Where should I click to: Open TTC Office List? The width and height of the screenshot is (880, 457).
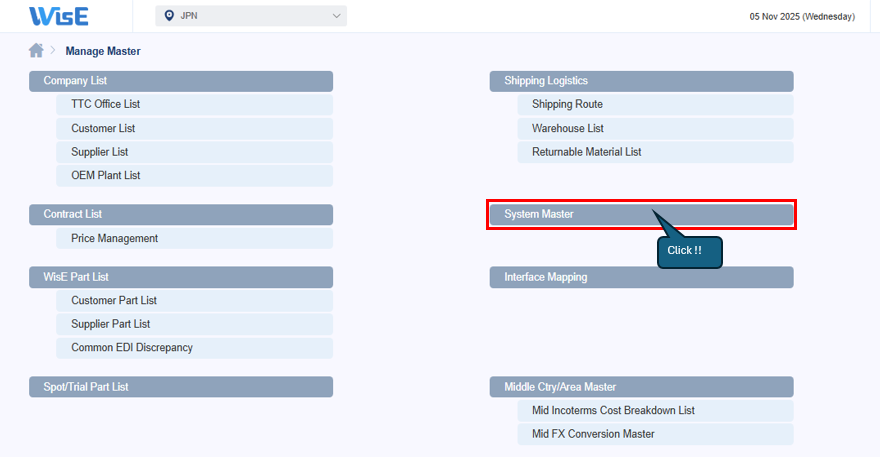pos(105,104)
